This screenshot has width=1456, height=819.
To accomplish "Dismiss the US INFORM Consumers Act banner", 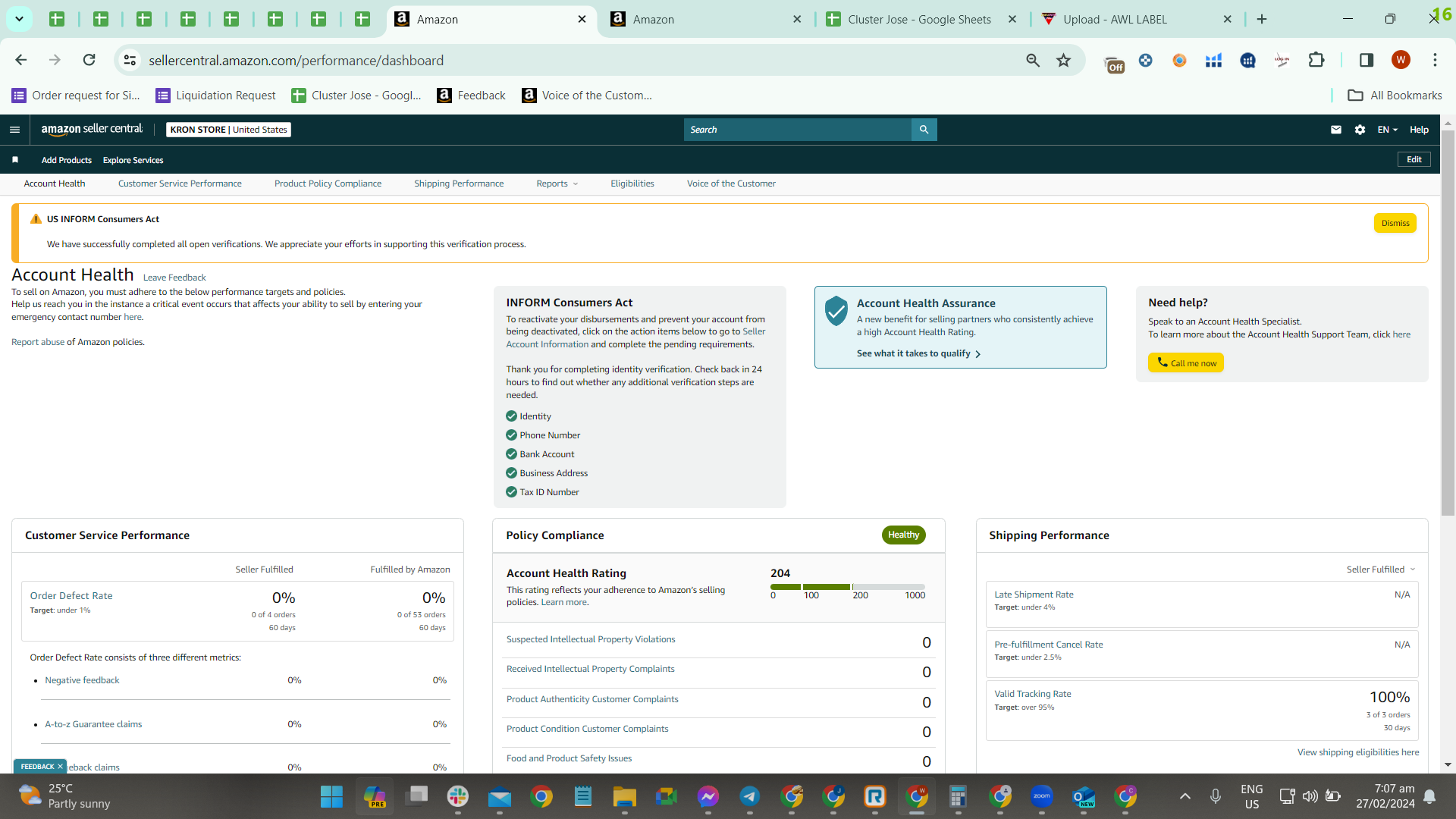I will tap(1395, 223).
